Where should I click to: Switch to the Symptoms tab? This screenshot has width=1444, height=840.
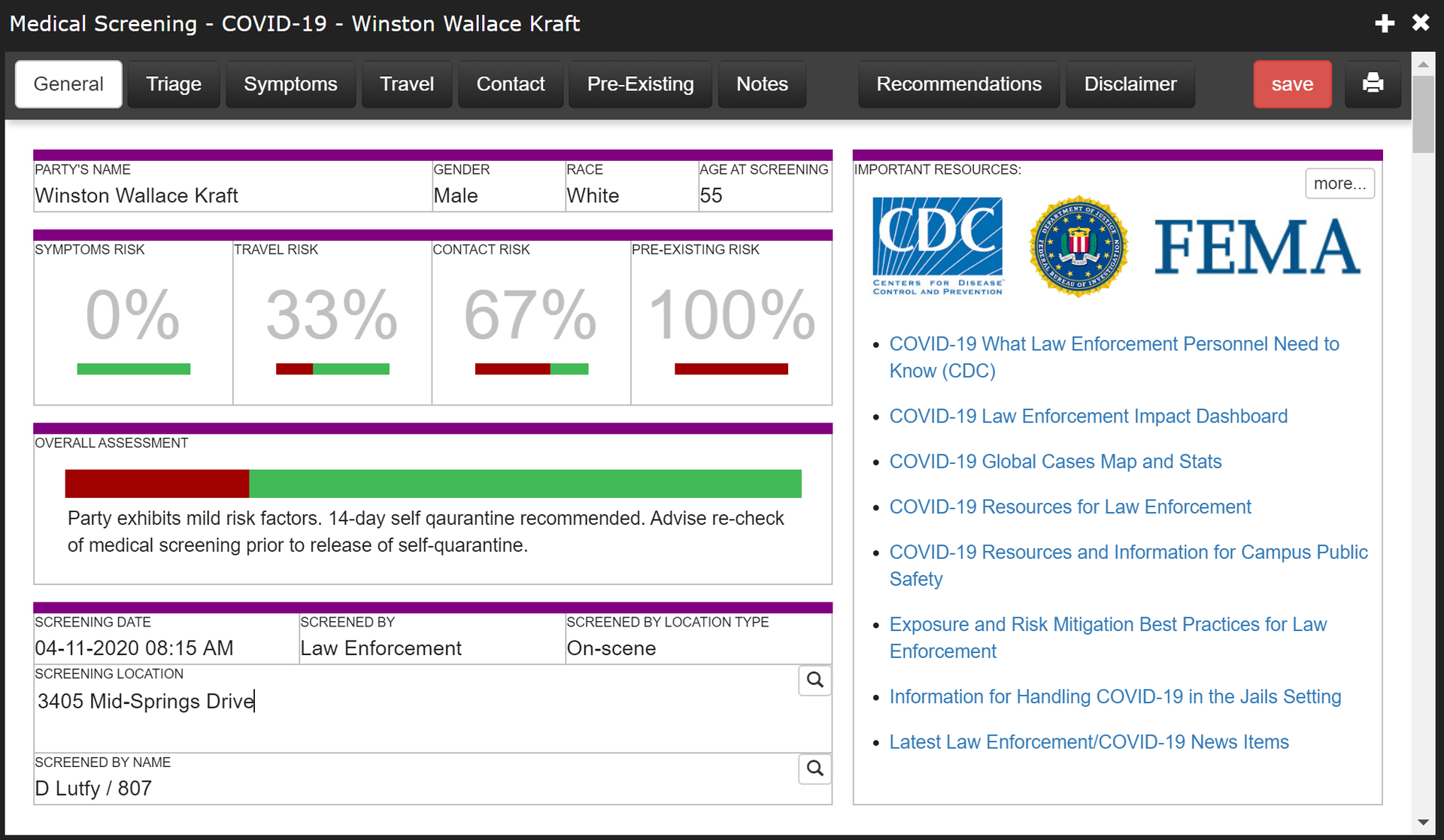tap(290, 83)
